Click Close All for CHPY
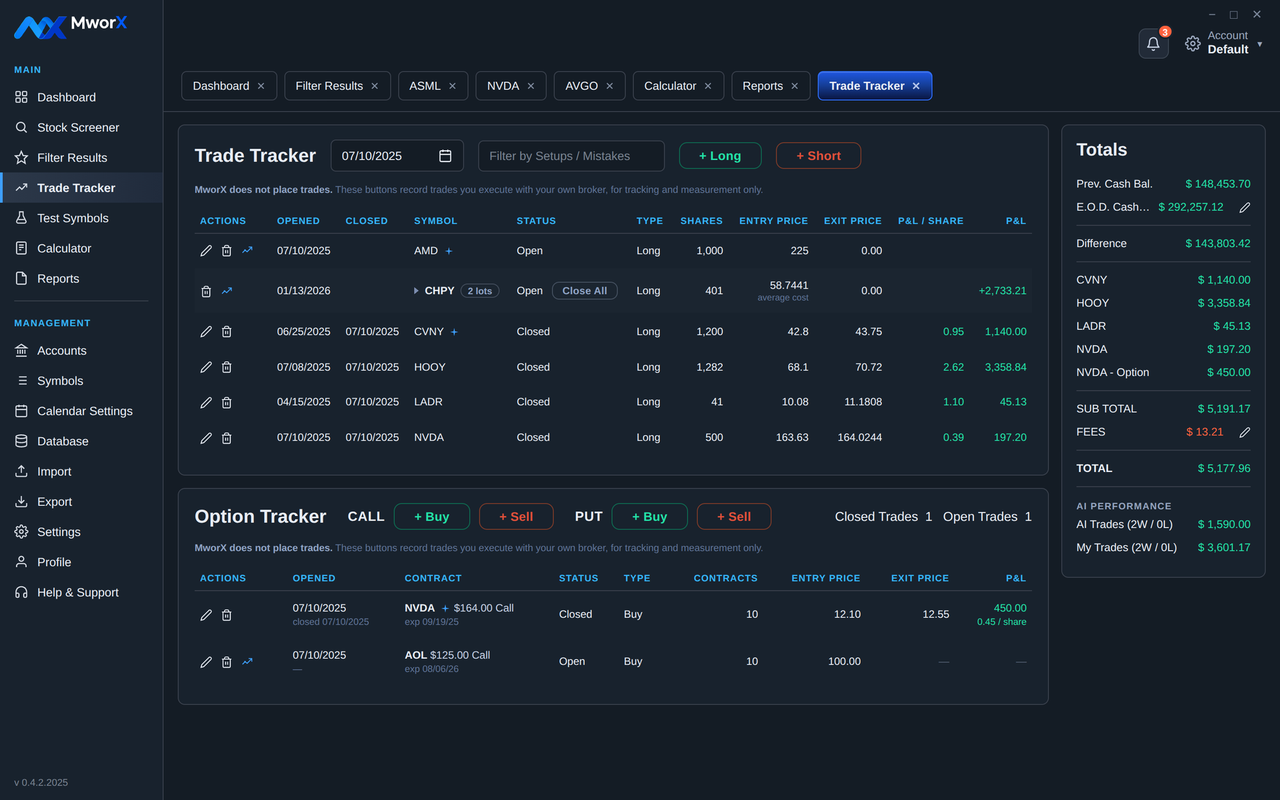The height and width of the screenshot is (800, 1280). click(x=585, y=291)
